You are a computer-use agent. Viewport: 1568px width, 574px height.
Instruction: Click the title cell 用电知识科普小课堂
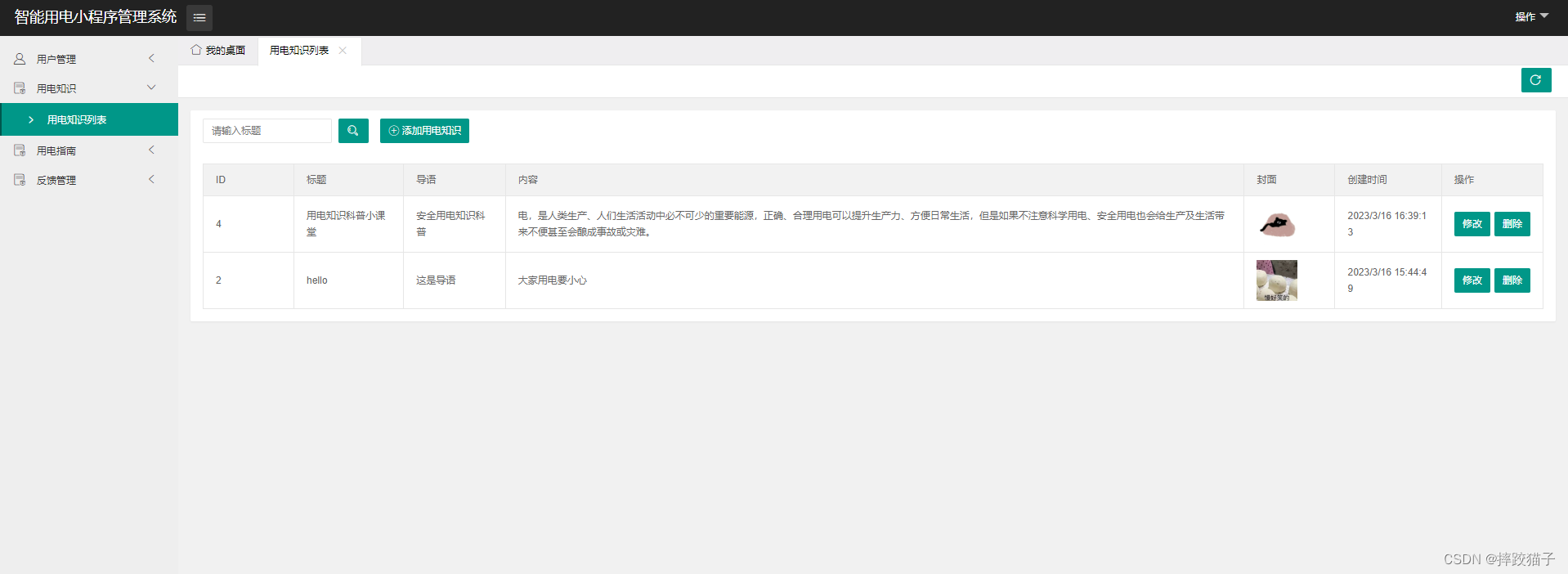click(348, 224)
